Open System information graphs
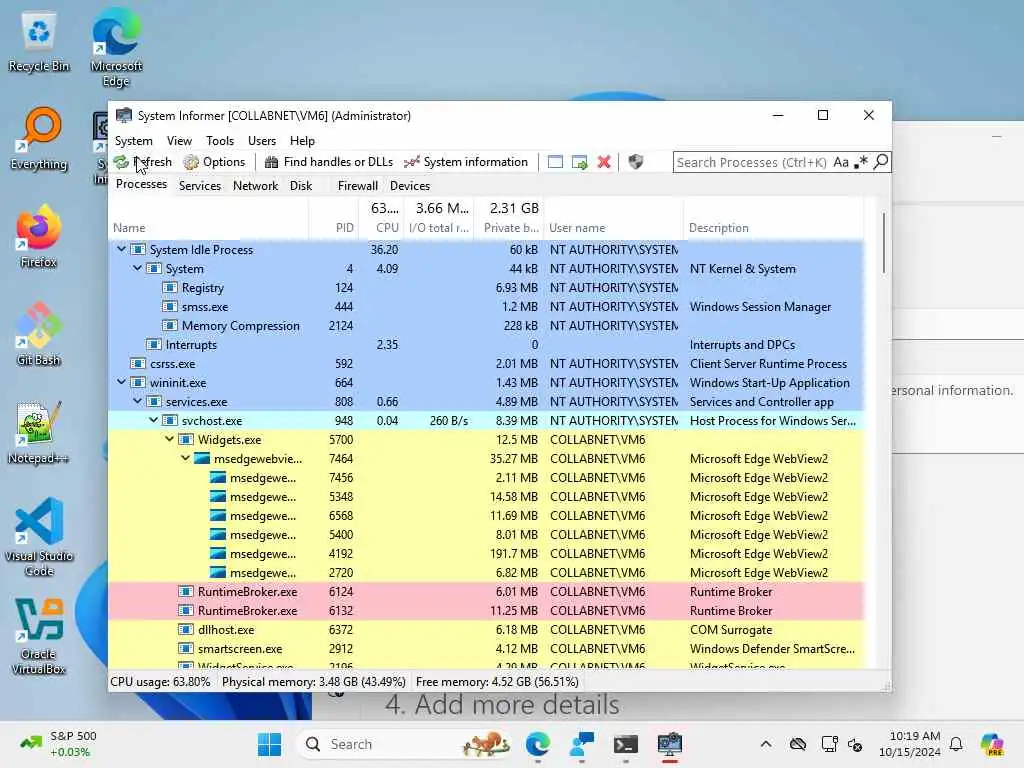Screen dimensions: 1024x768 click(466, 162)
